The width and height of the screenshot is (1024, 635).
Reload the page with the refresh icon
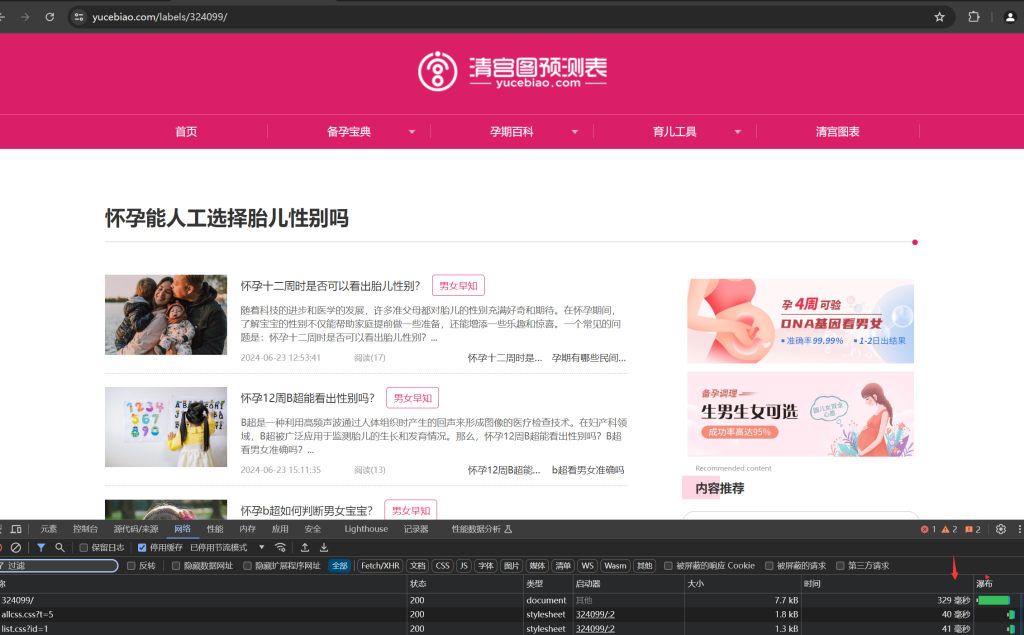tap(50, 17)
